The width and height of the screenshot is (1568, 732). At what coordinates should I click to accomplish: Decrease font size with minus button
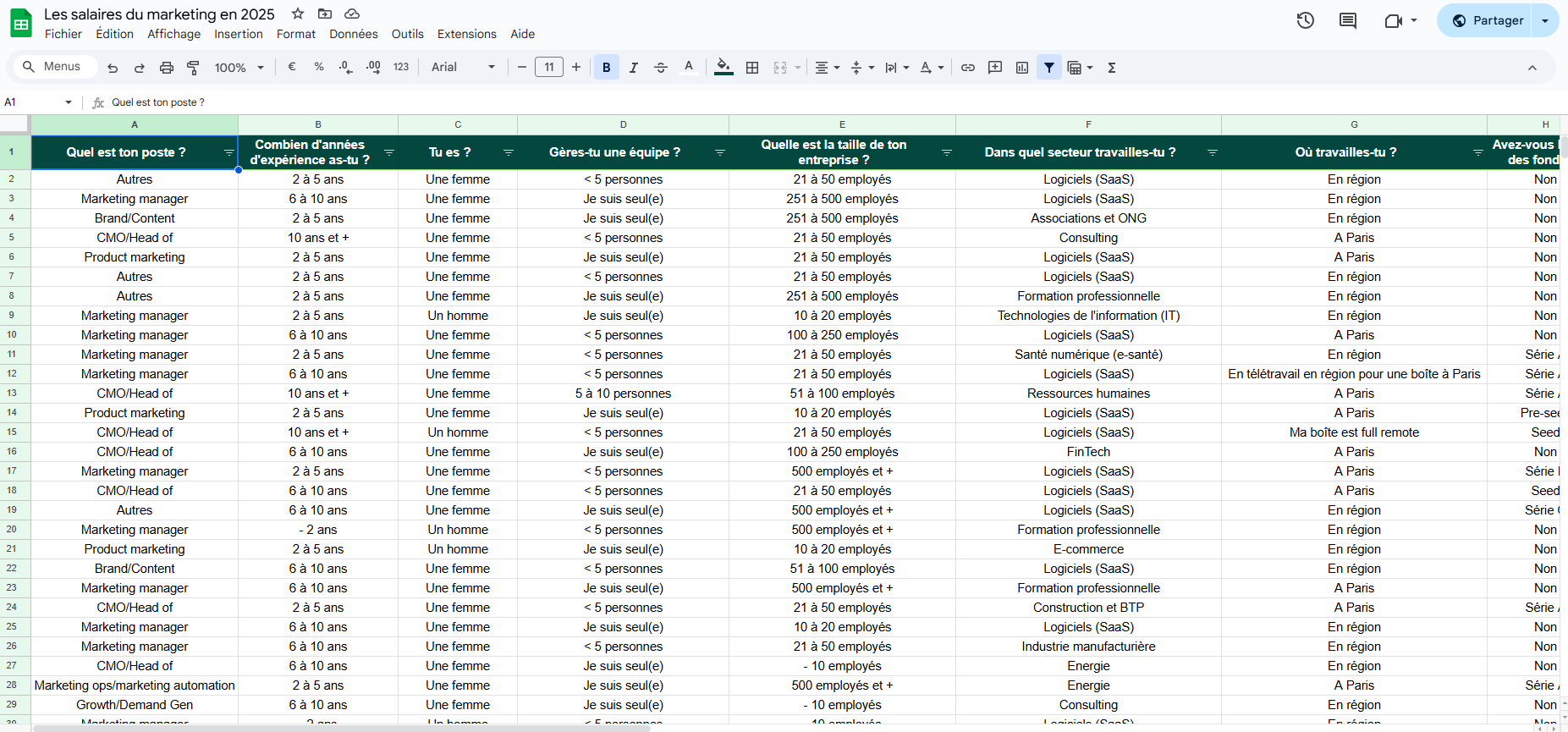click(x=522, y=67)
